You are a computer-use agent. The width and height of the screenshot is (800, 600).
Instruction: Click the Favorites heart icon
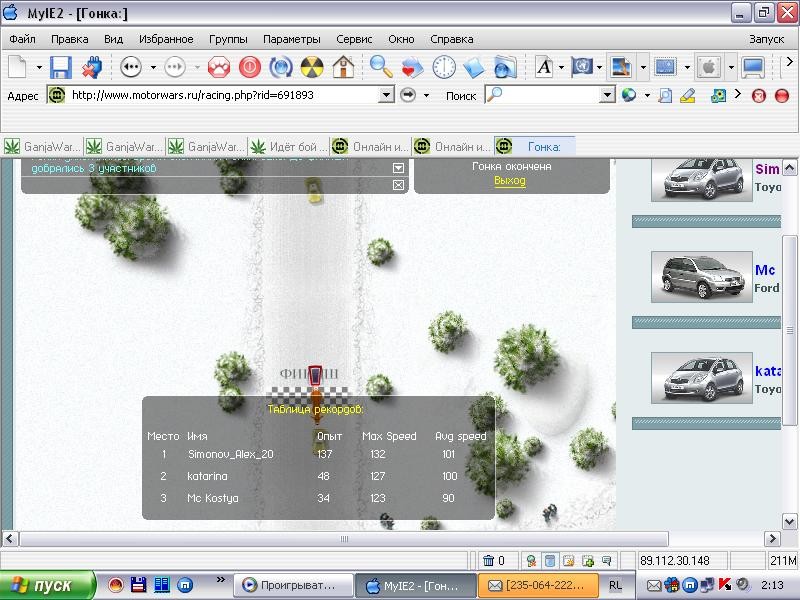412,67
